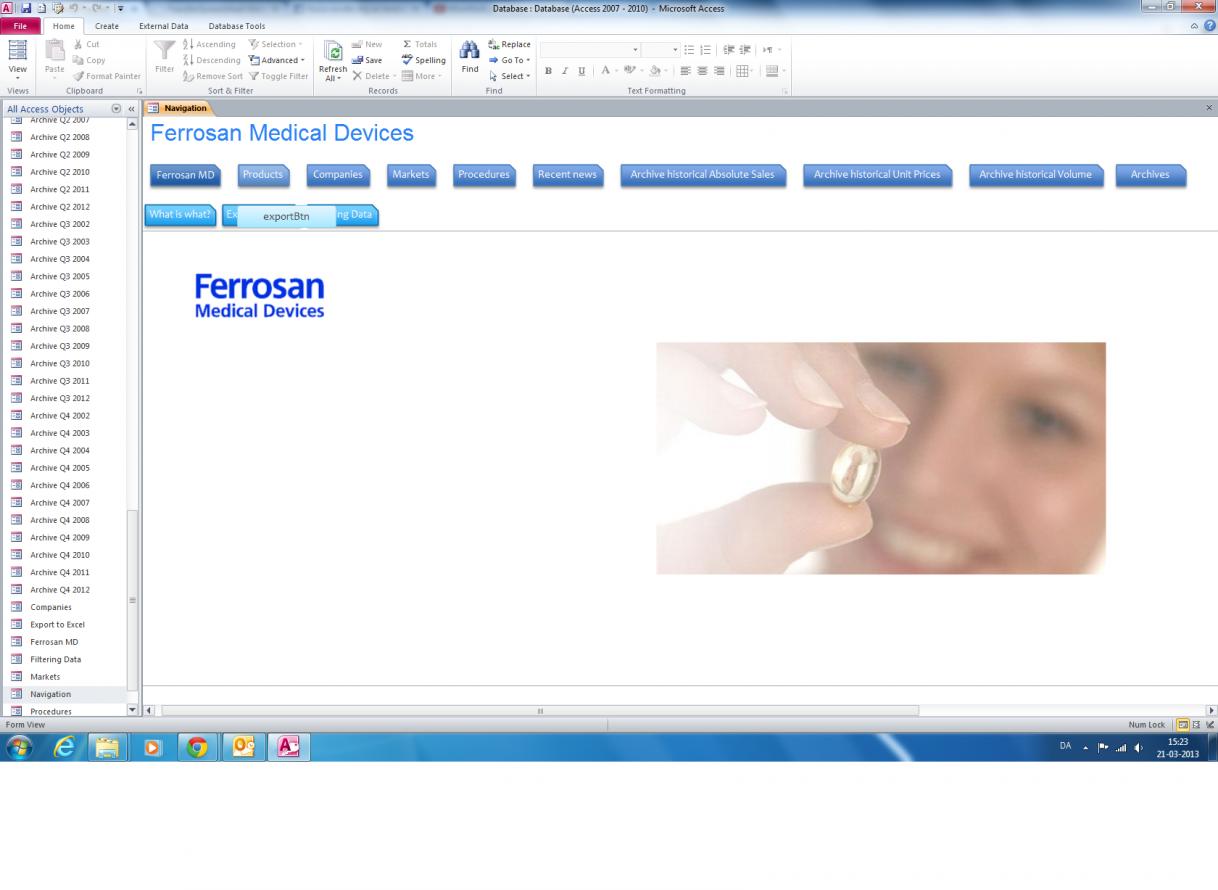Viewport: 1218px width, 890px height.
Task: Select the Navigation document tab
Action: (x=179, y=108)
